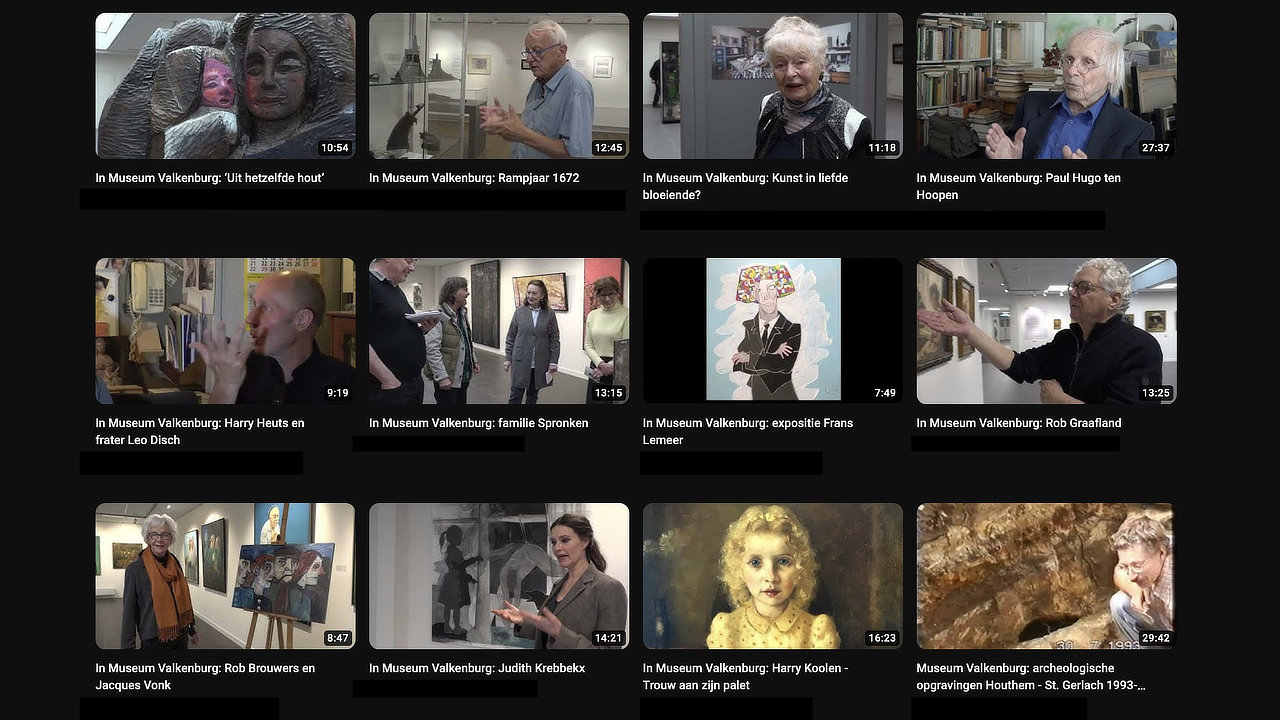Viewport: 1280px width, 720px height.
Task: Click the 13:25 duration badge
Action: click(x=1156, y=393)
